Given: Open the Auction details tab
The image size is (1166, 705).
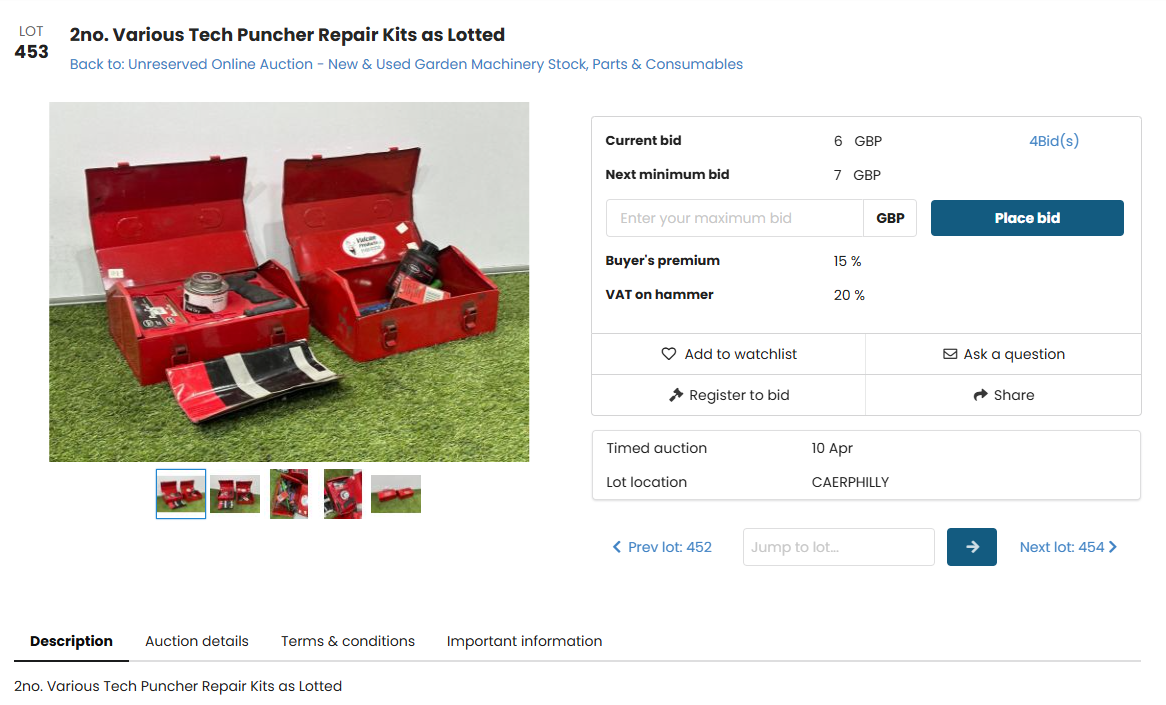Looking at the screenshot, I should pos(196,641).
